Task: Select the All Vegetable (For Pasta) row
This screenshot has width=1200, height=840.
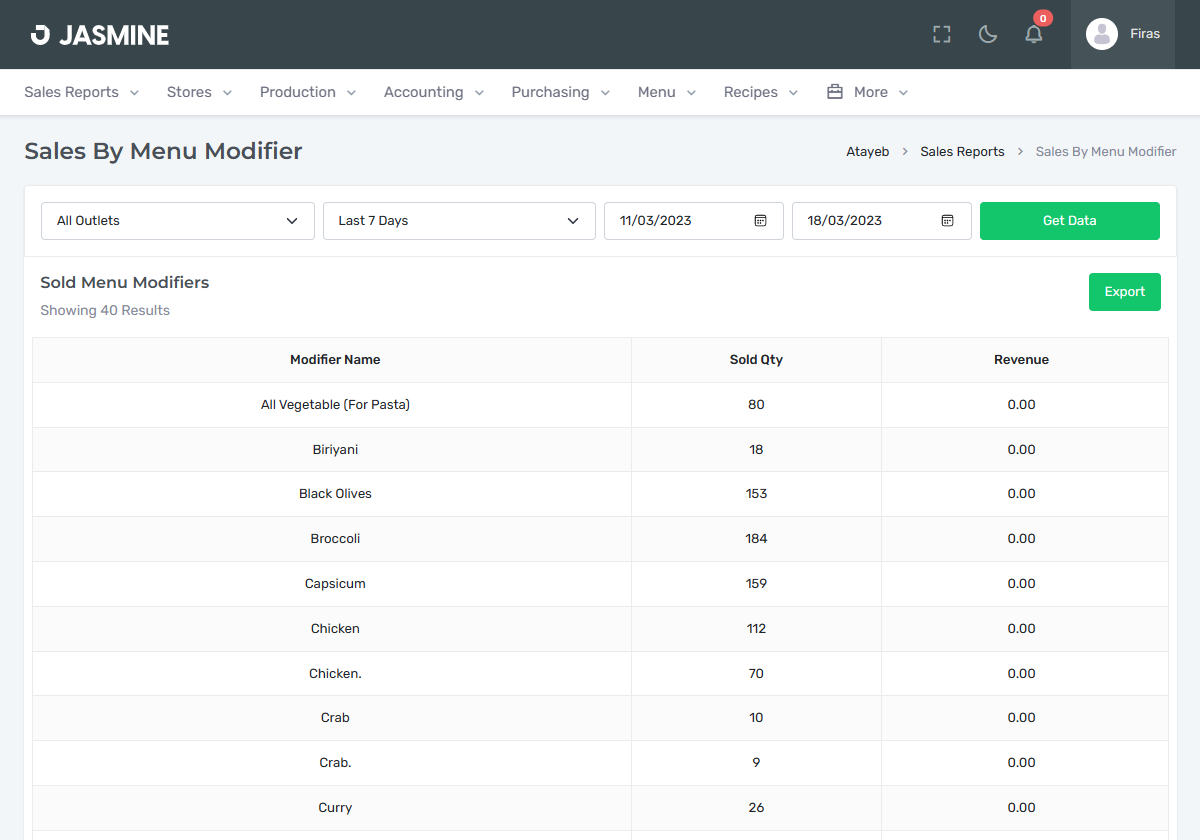Action: (x=600, y=405)
